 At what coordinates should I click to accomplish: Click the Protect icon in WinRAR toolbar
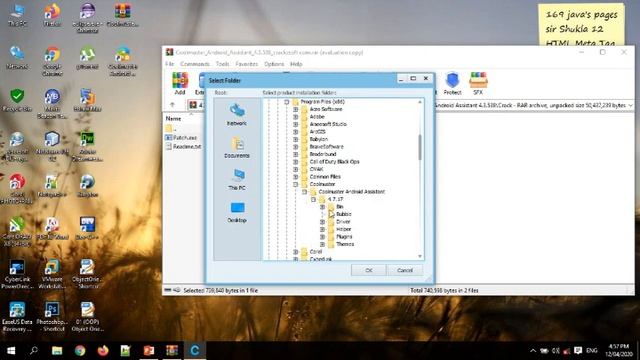tap(452, 84)
